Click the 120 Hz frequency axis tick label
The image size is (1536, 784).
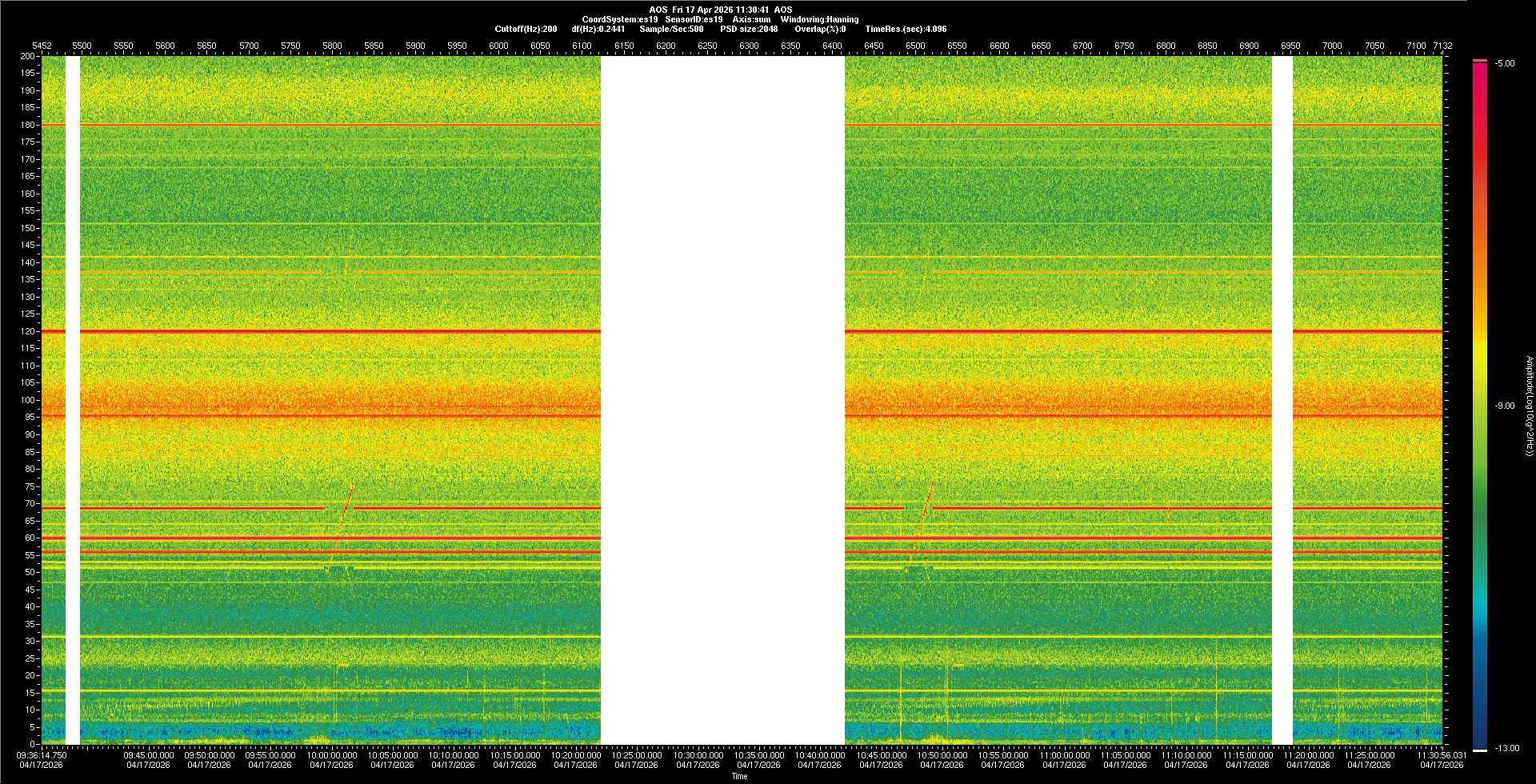[x=28, y=331]
